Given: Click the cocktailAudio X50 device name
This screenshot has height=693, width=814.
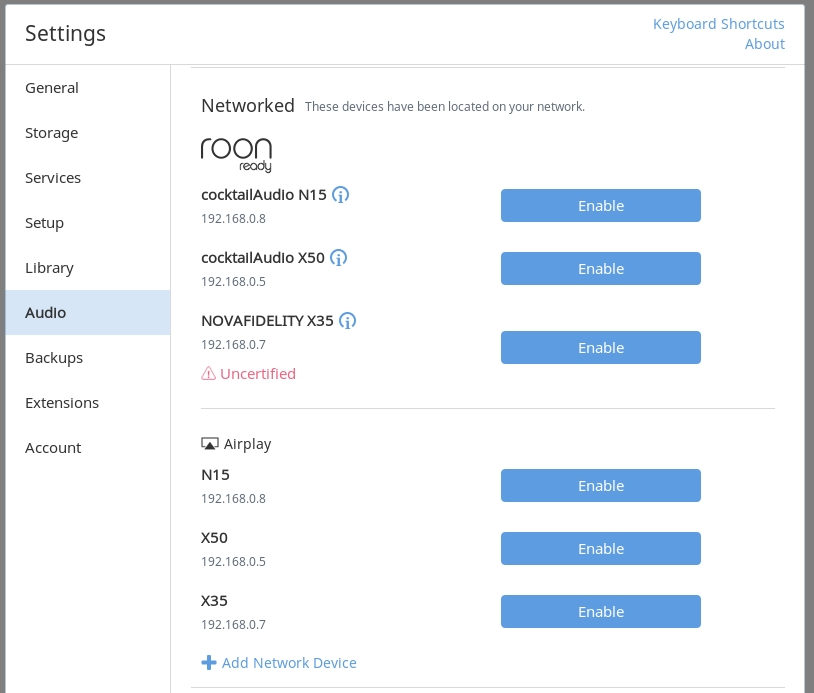Looking at the screenshot, I should click(x=263, y=257).
